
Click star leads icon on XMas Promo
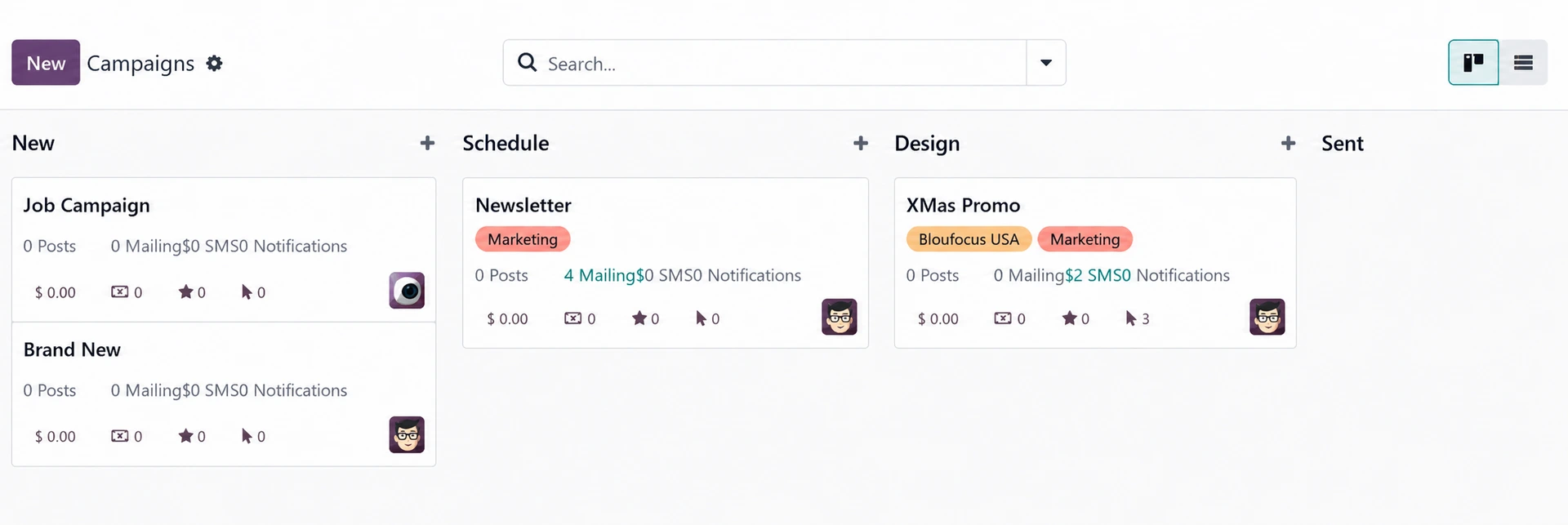click(x=1070, y=318)
